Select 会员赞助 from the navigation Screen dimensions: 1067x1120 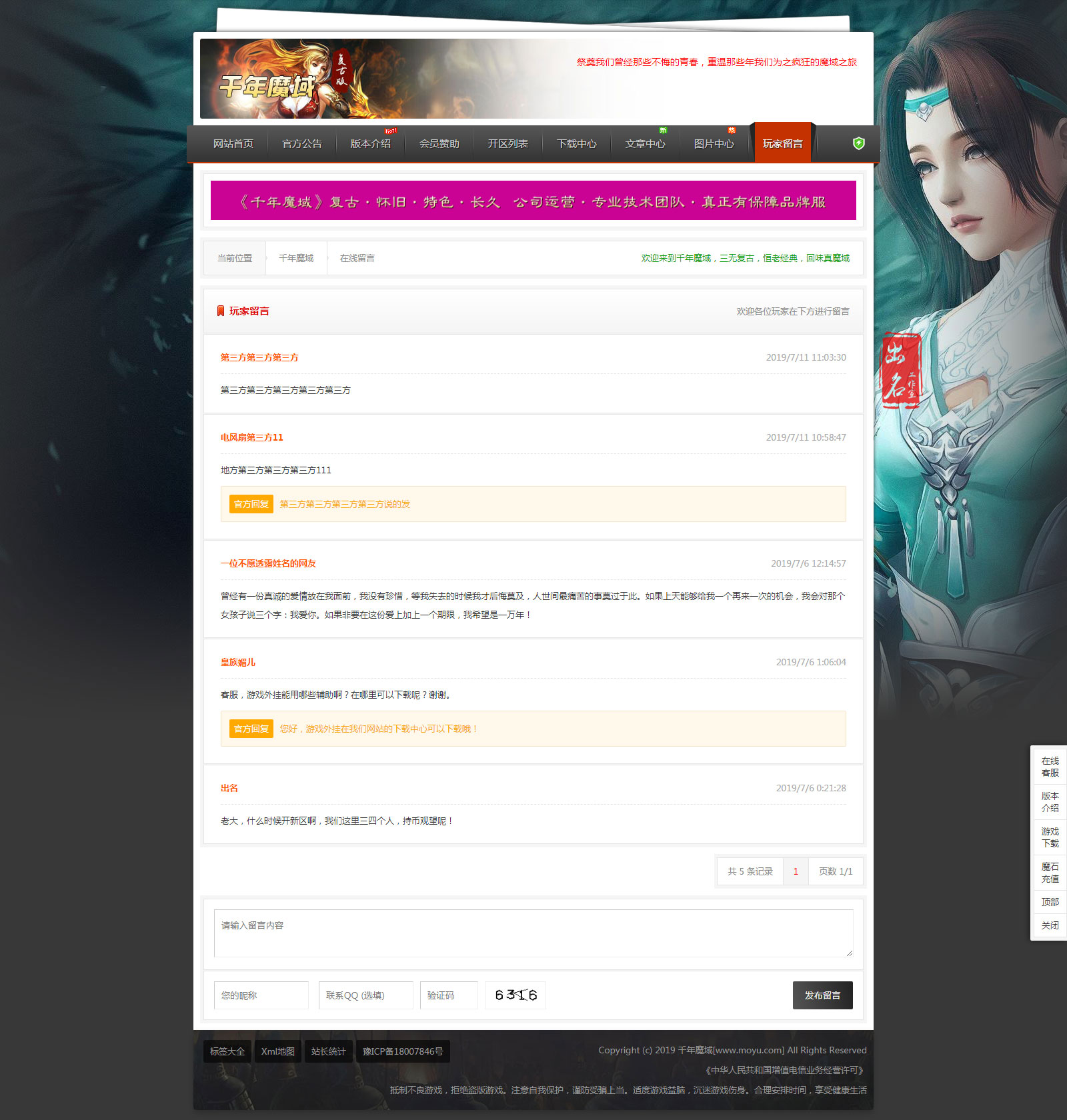pyautogui.click(x=439, y=144)
